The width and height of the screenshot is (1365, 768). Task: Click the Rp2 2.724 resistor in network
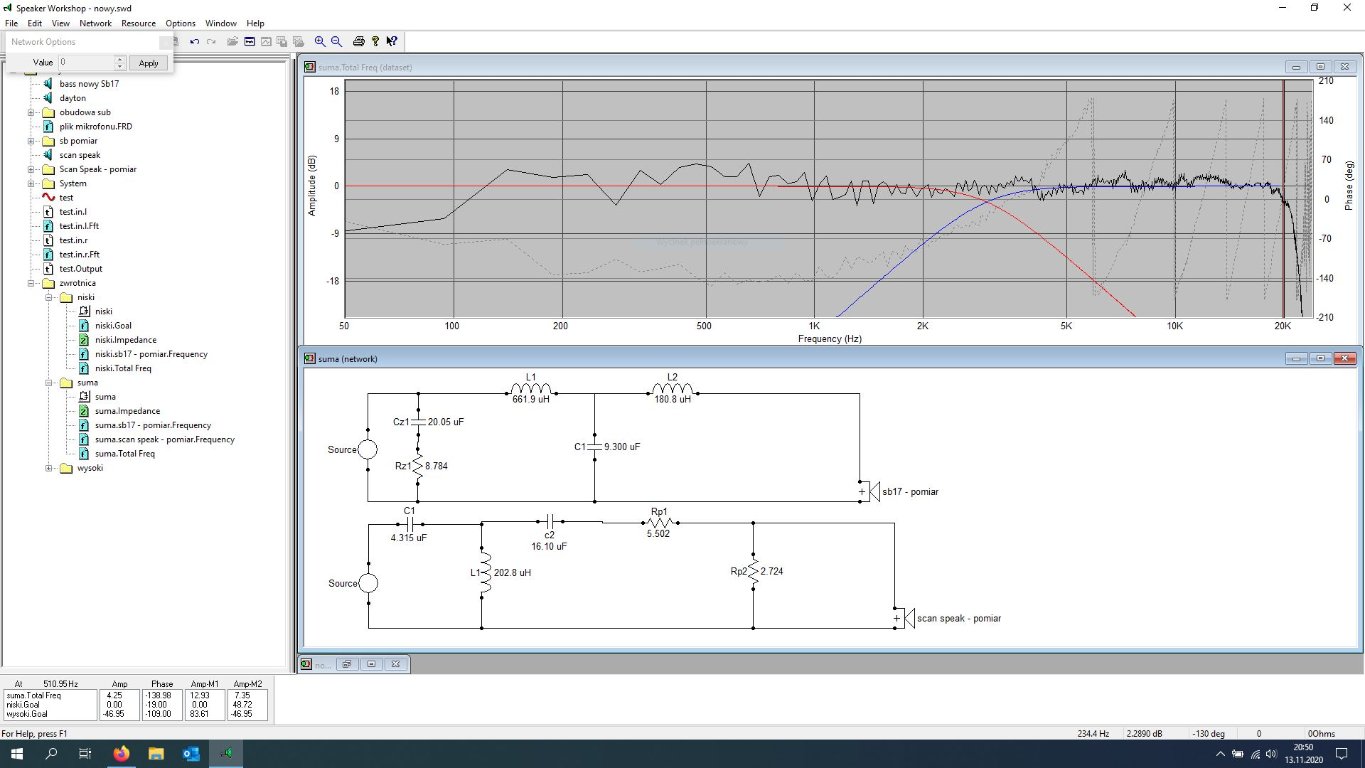(751, 572)
